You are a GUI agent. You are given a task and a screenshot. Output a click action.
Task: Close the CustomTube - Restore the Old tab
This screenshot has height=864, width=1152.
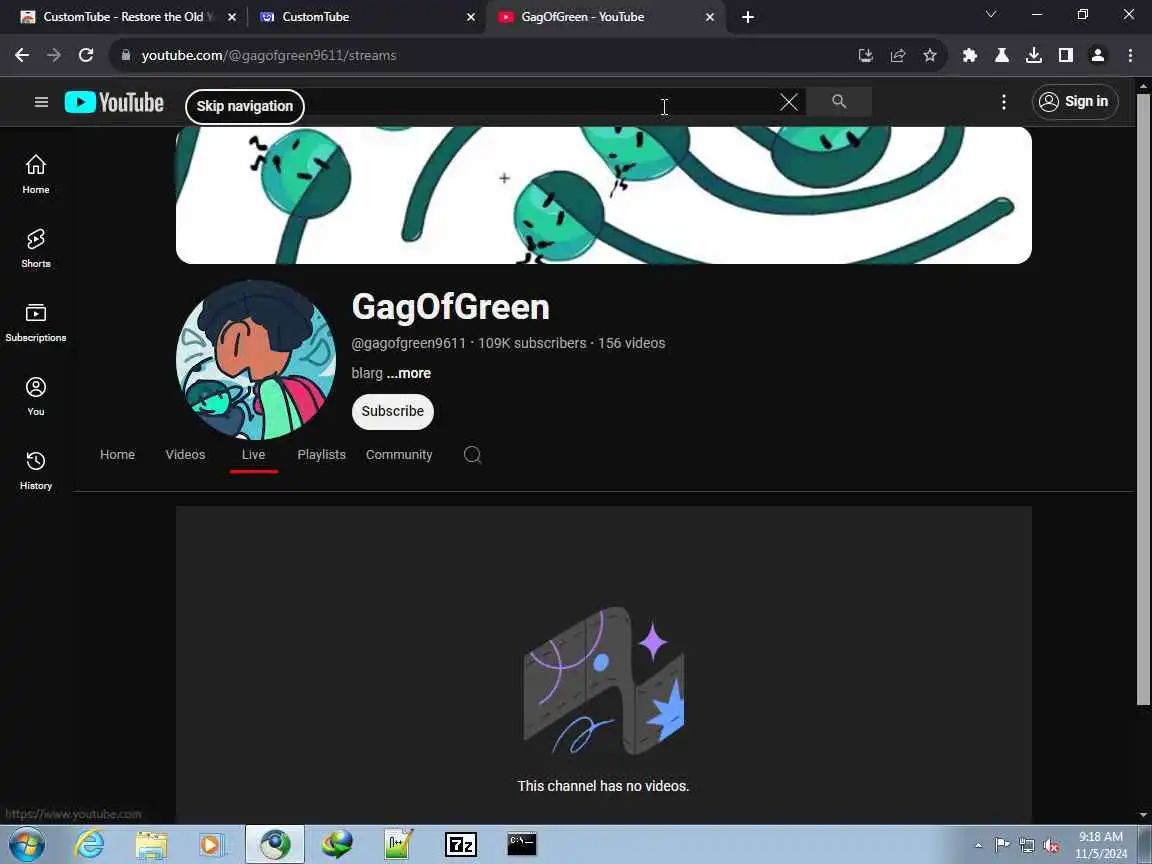point(232,17)
